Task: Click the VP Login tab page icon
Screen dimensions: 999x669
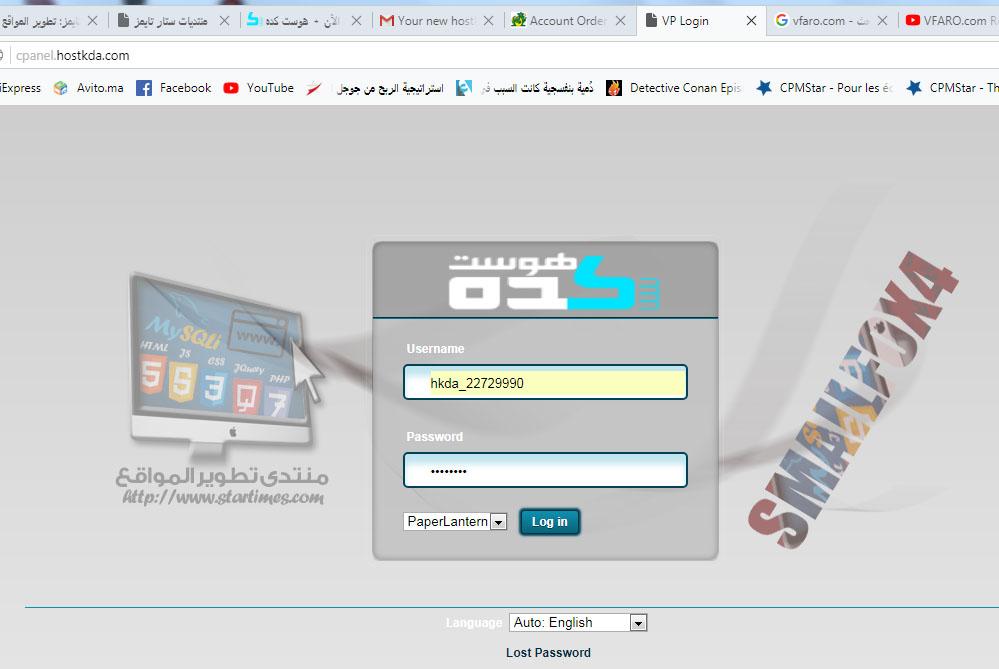Action: (x=651, y=20)
